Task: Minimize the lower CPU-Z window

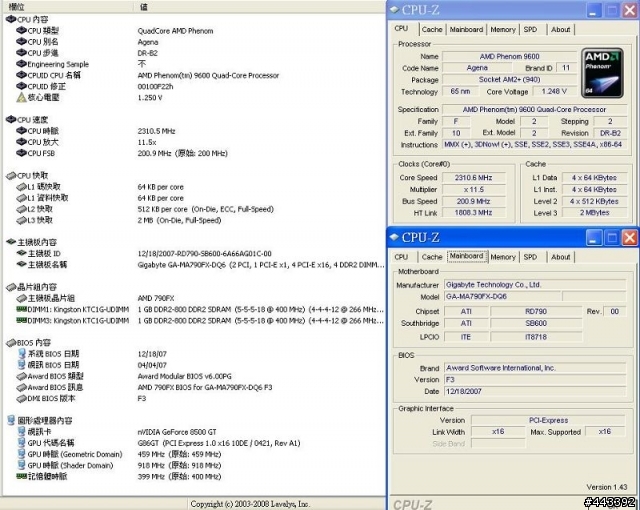Action: [x=594, y=237]
